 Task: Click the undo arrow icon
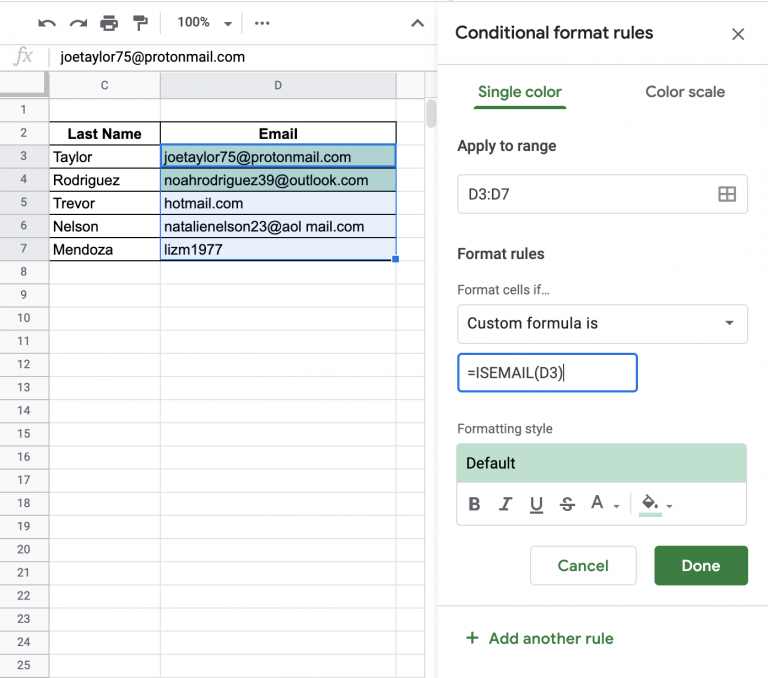(x=47, y=23)
